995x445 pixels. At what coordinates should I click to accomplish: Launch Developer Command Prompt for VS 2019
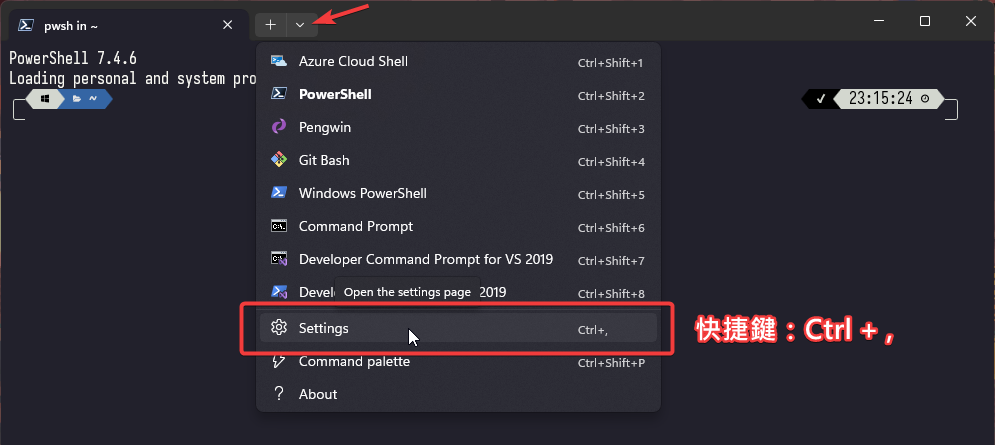(x=458, y=259)
